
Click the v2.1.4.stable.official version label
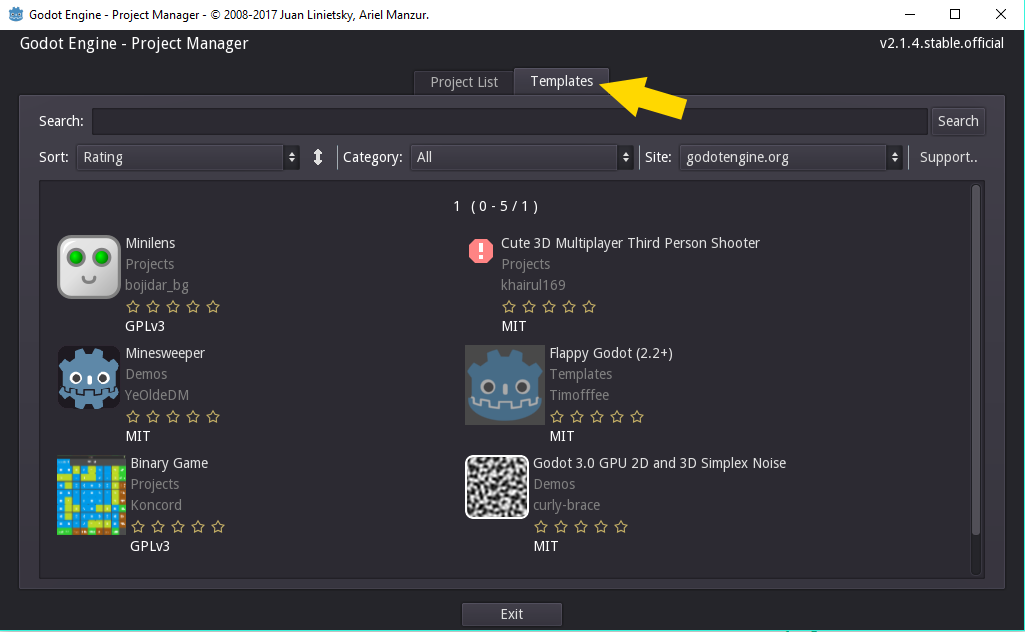click(941, 44)
